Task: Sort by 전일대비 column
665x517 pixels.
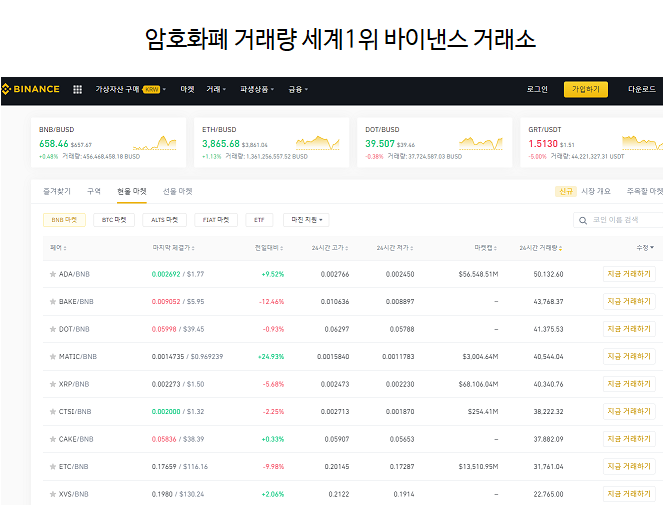Action: tap(269, 248)
